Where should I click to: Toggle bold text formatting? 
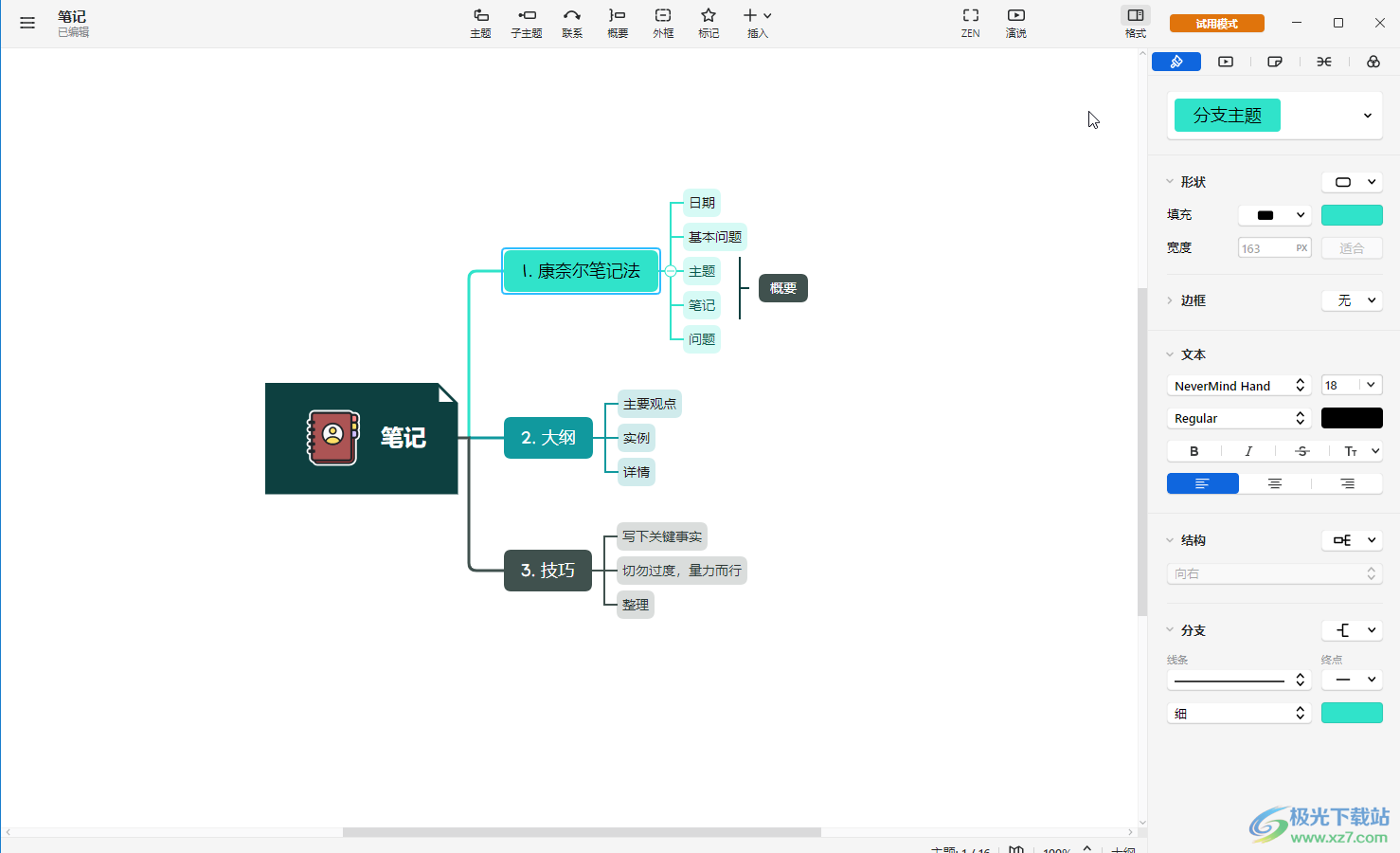tap(1194, 451)
